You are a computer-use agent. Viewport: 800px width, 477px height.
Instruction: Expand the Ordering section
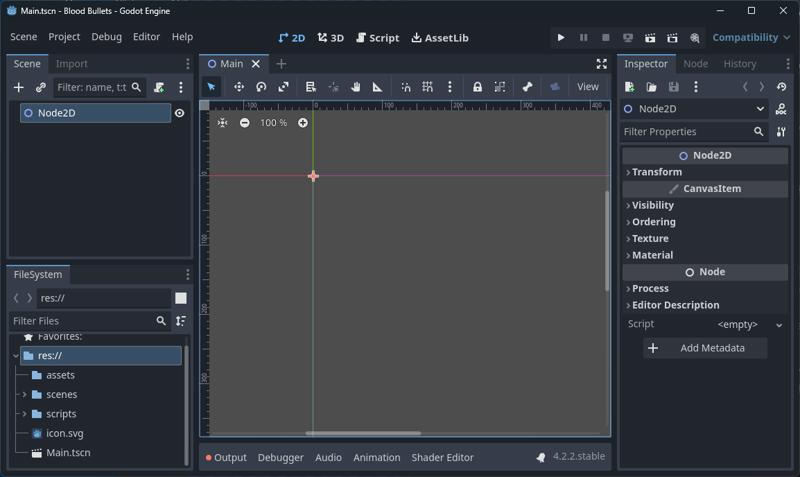point(705,222)
